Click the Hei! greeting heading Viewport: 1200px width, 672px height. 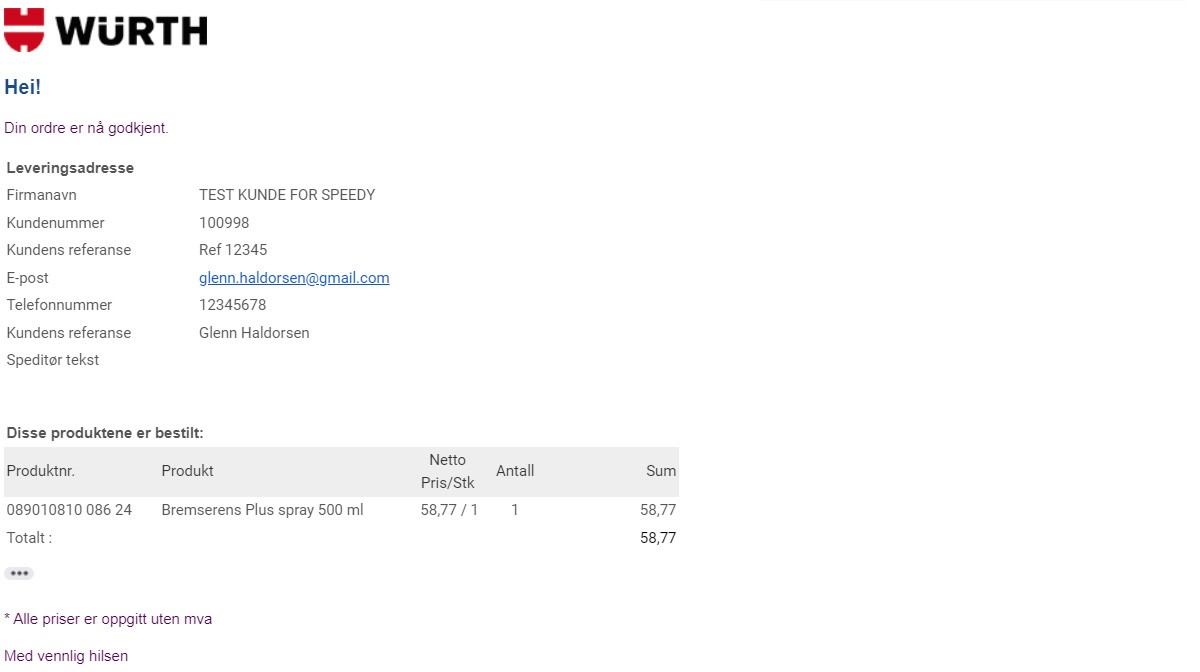(23, 87)
